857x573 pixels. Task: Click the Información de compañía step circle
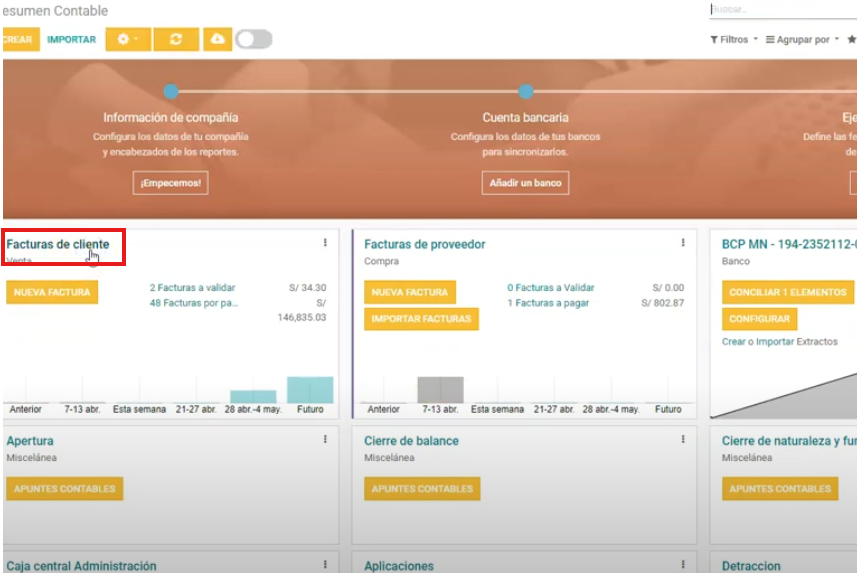click(171, 91)
